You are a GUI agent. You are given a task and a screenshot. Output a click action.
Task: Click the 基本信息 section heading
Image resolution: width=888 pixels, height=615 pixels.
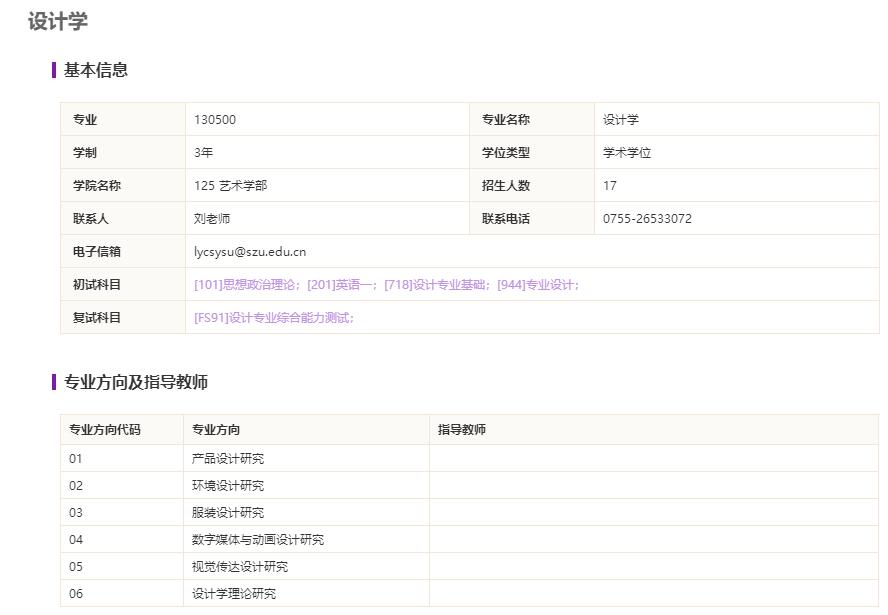pos(96,70)
